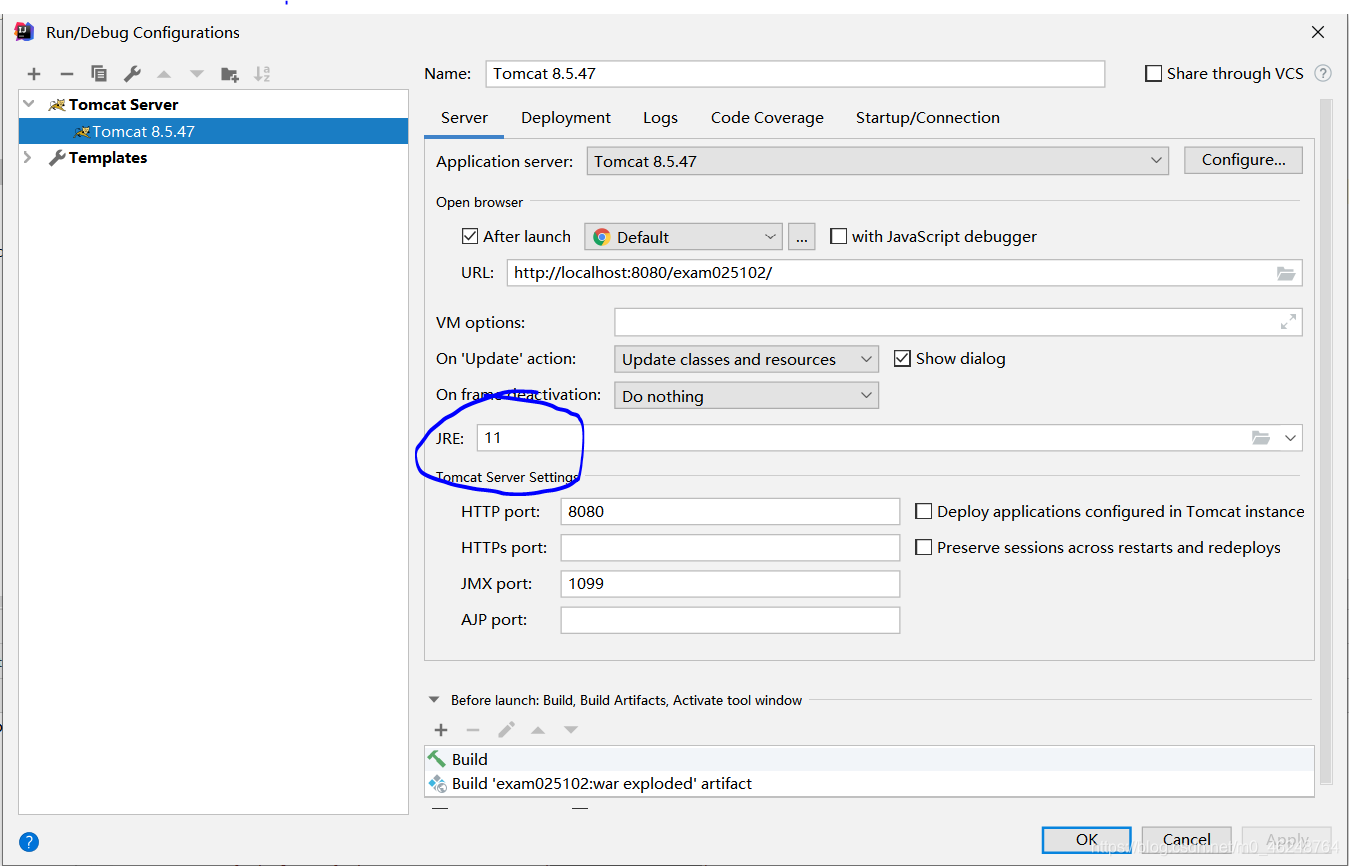Click JMX port field

point(730,583)
